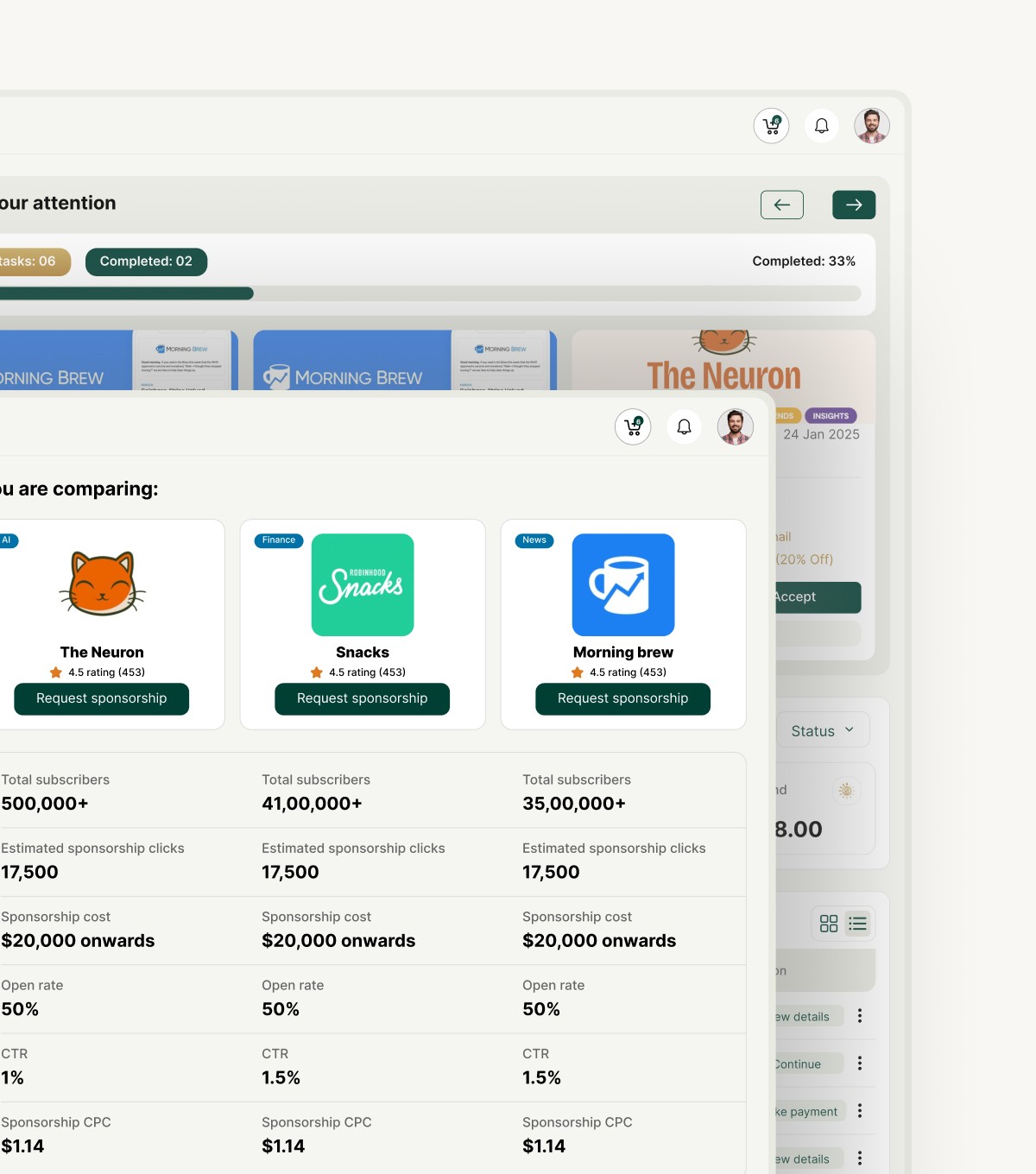Viewport: 1036px width, 1174px height.
Task: Click The Neuron's 1% CTR value
Action: point(12,1078)
